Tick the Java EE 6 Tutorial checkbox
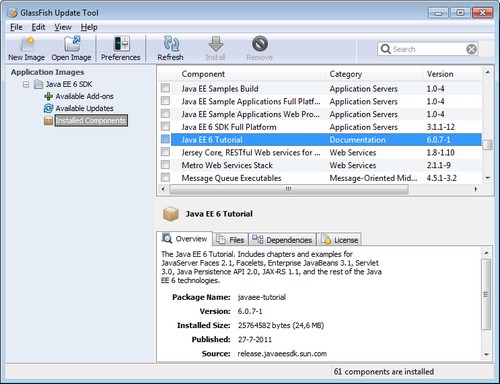Screen dimensions: 500x384 (x=165, y=139)
